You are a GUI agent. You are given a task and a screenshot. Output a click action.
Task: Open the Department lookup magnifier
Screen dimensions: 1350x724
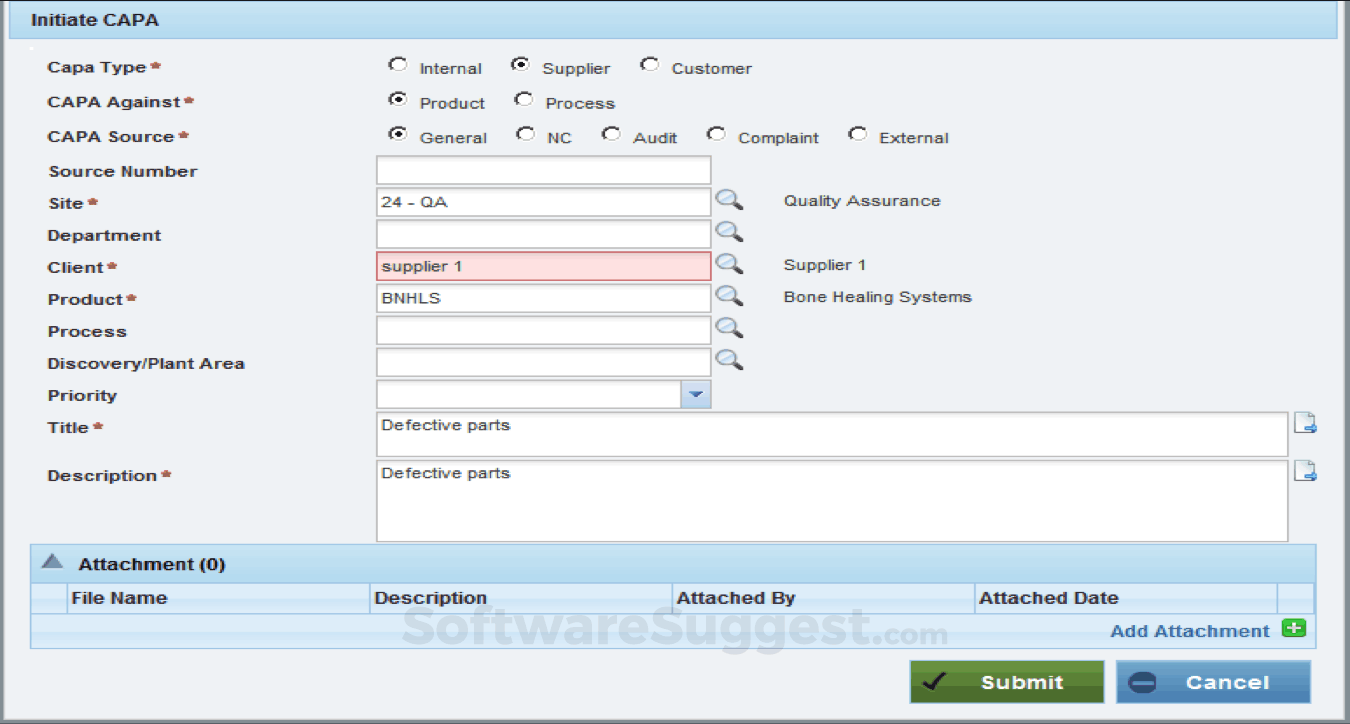[x=729, y=232]
